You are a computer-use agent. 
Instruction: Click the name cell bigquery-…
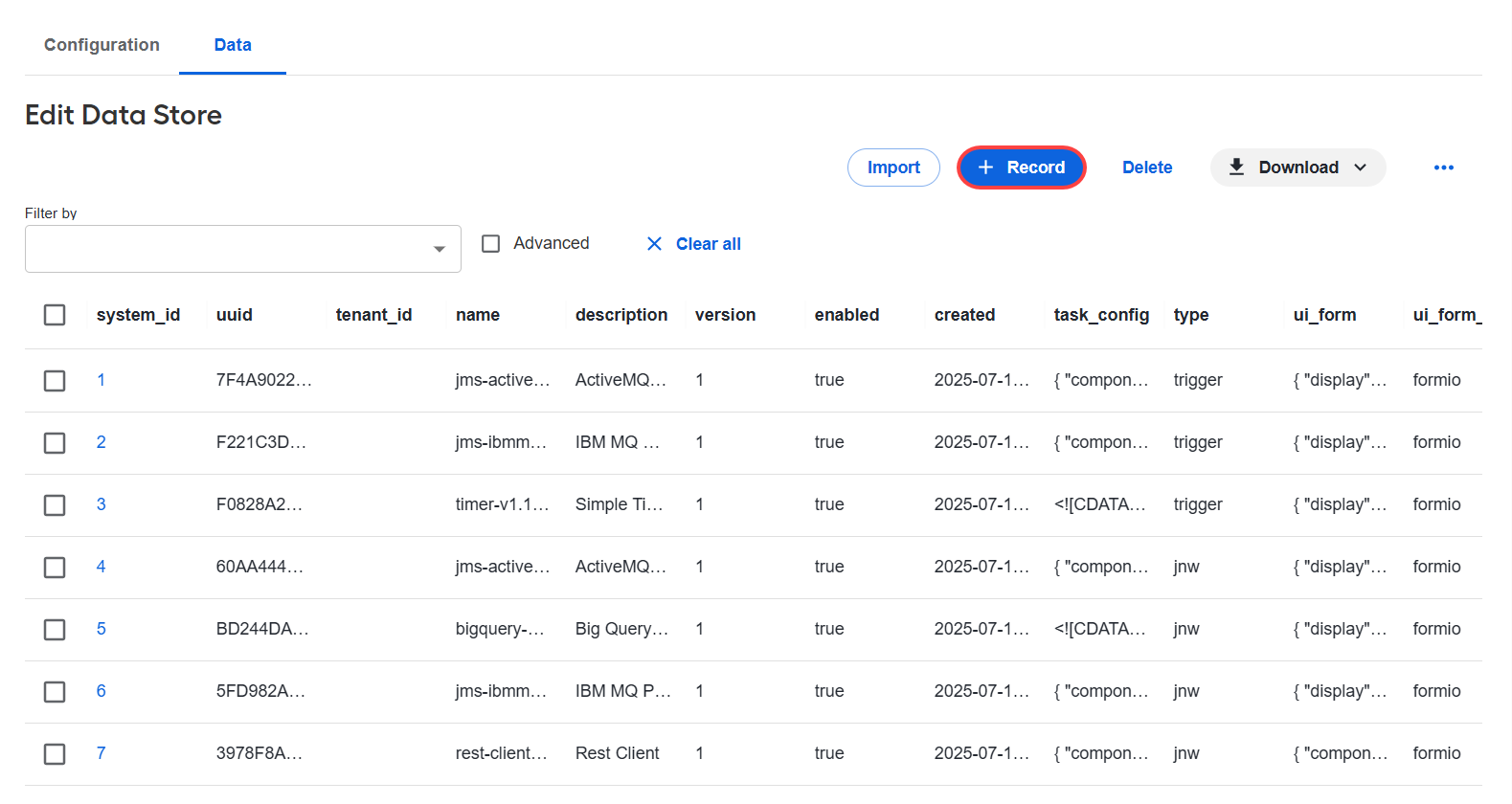(500, 629)
